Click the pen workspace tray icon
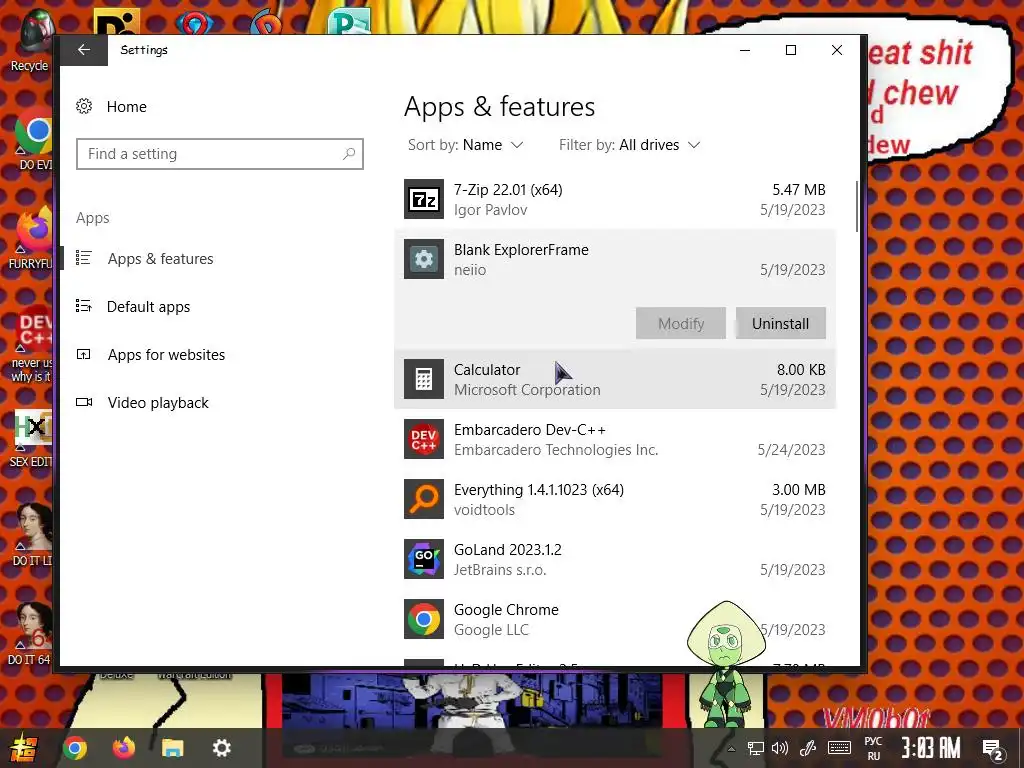The height and width of the screenshot is (768, 1024). tap(808, 748)
